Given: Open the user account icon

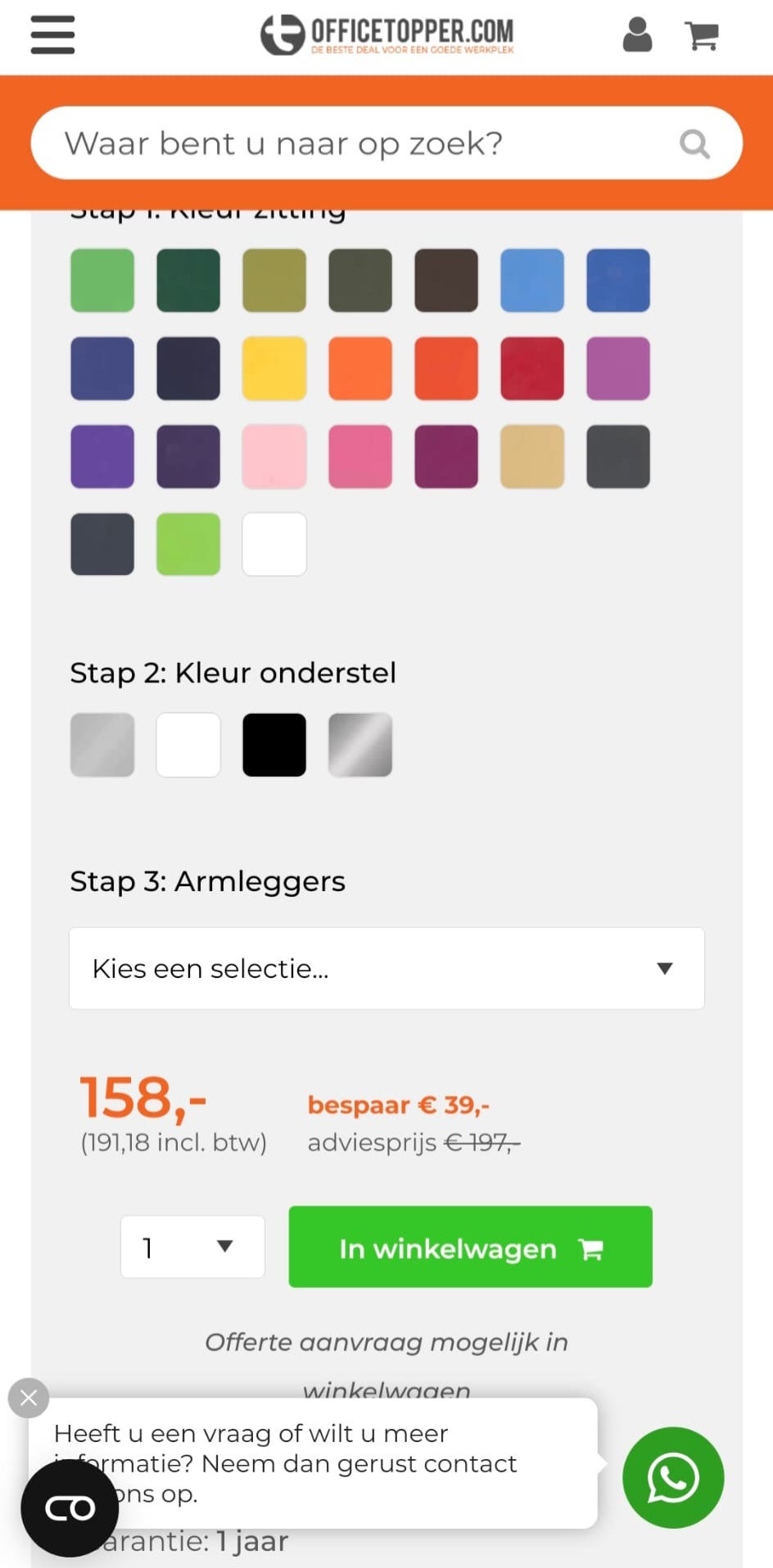Looking at the screenshot, I should (x=637, y=35).
